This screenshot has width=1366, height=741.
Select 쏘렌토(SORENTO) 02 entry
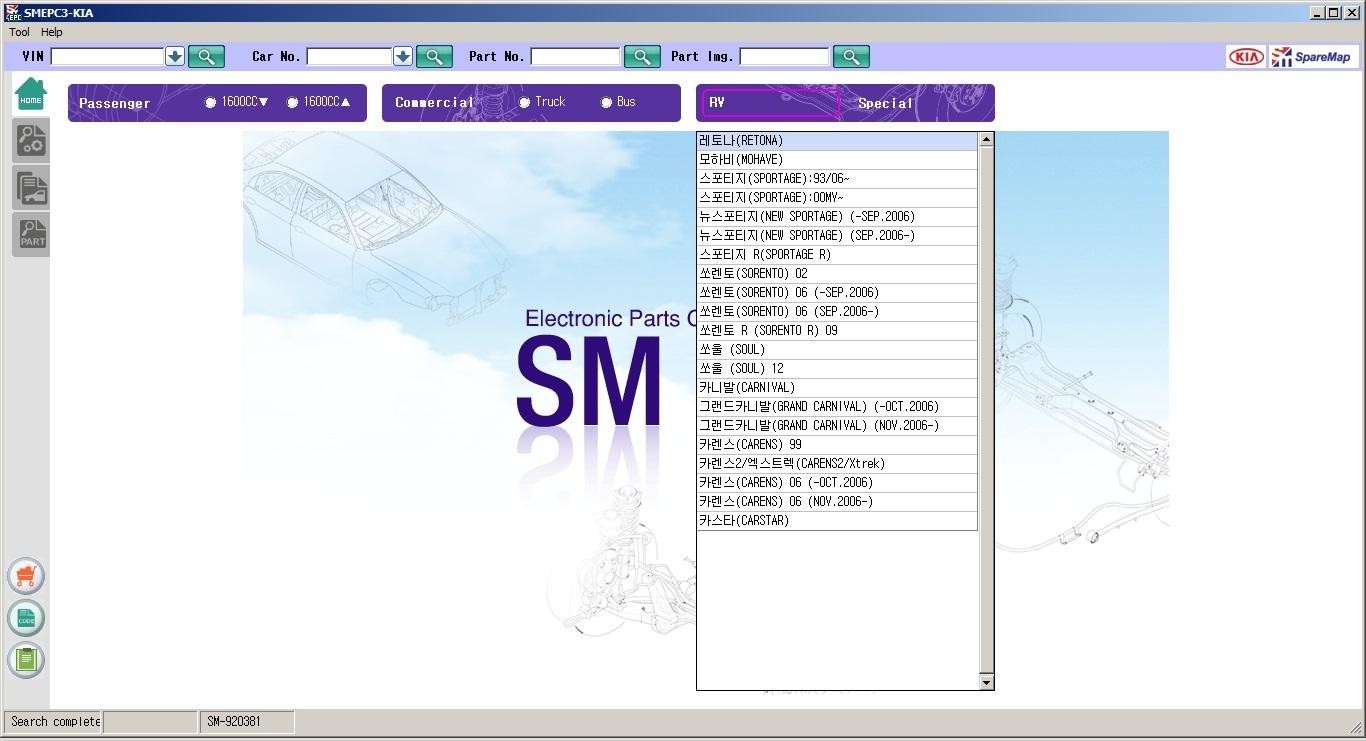click(x=837, y=274)
